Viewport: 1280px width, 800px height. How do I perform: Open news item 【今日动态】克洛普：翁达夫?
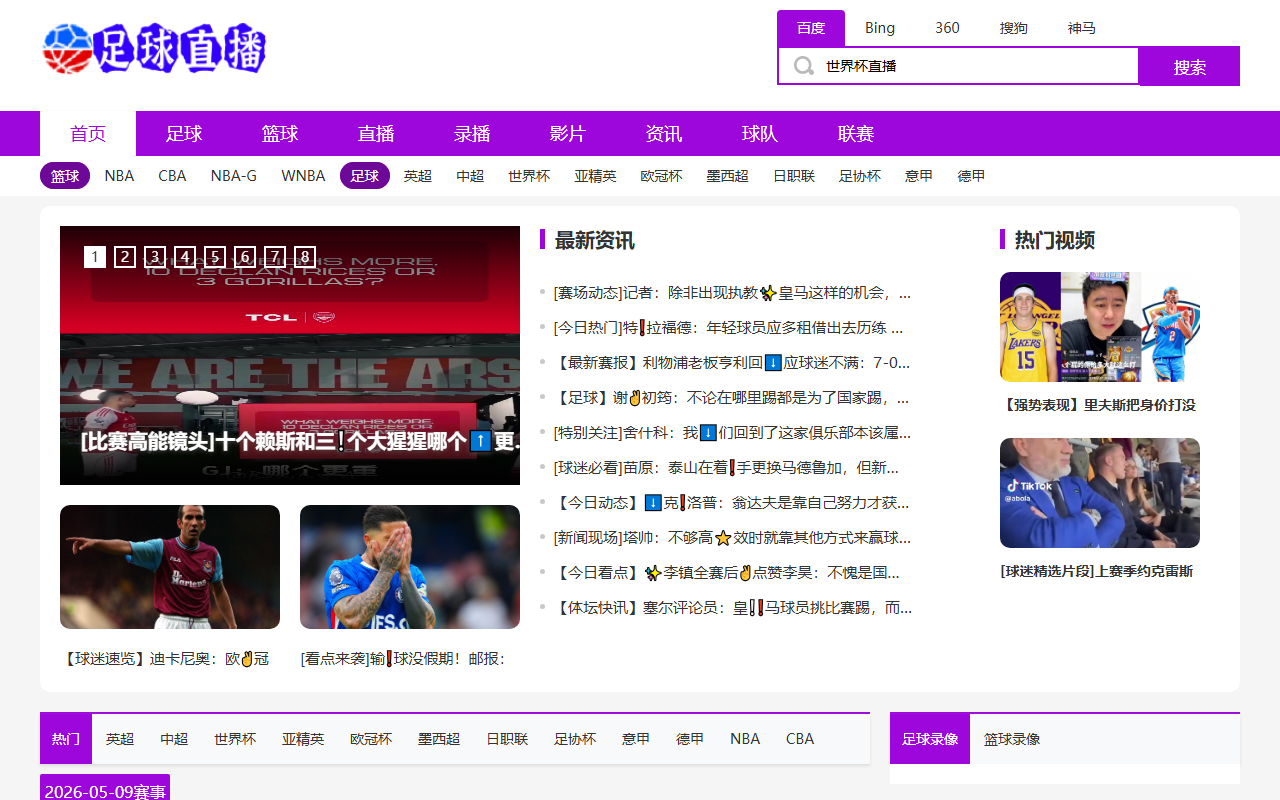[732, 503]
